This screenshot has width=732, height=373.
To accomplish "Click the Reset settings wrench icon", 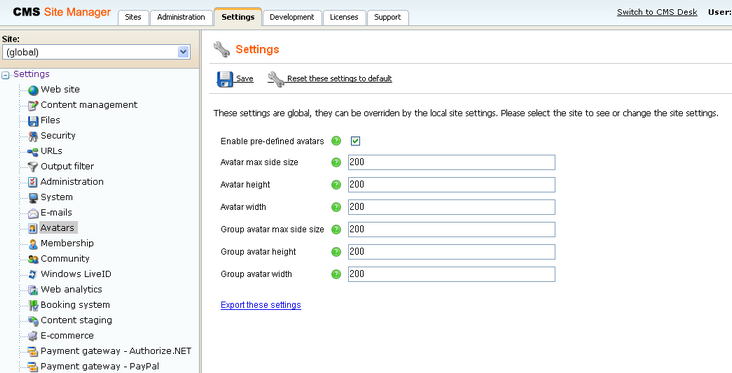I will 276,79.
